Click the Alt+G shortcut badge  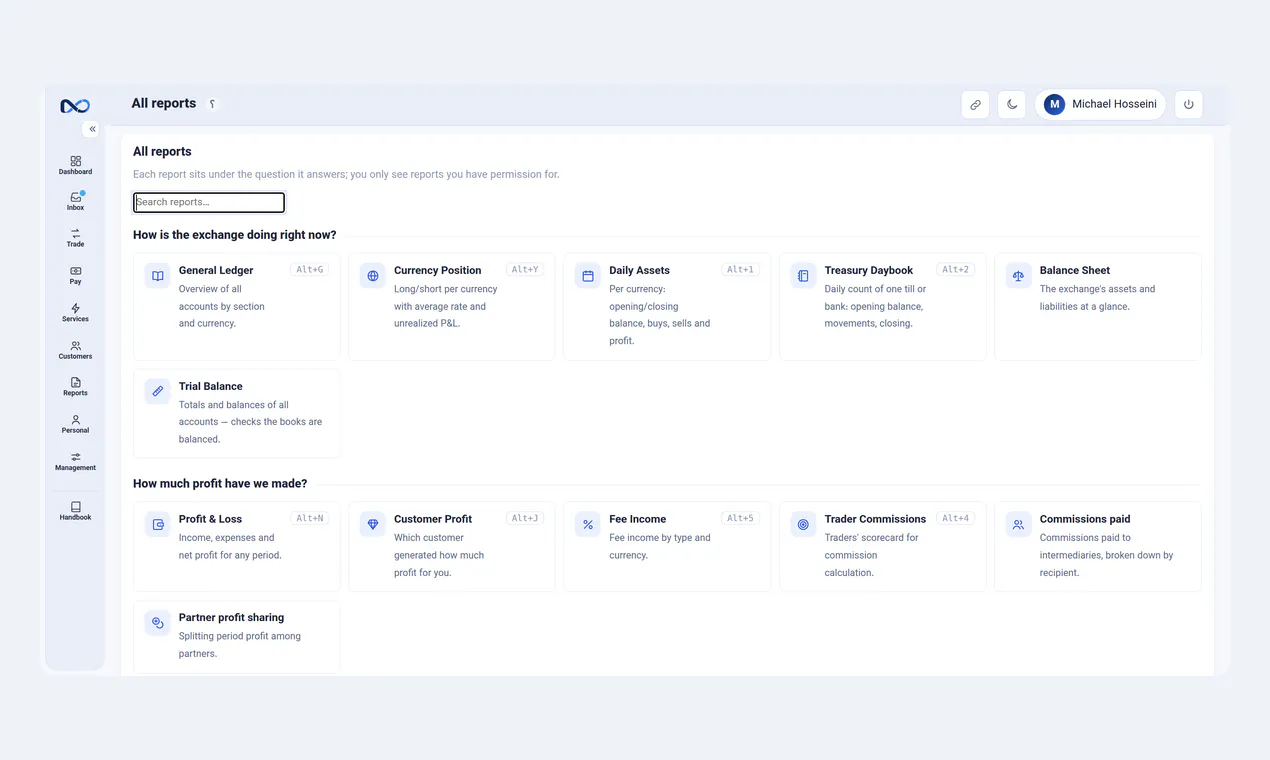coord(309,269)
